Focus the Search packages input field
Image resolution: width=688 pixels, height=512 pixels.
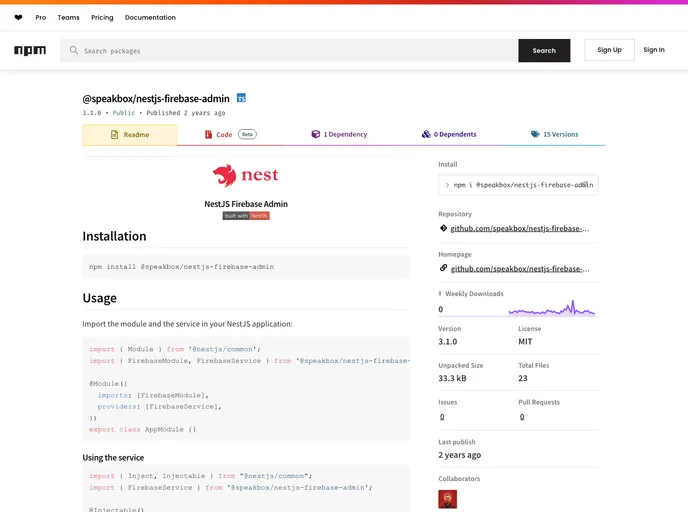coord(289,50)
